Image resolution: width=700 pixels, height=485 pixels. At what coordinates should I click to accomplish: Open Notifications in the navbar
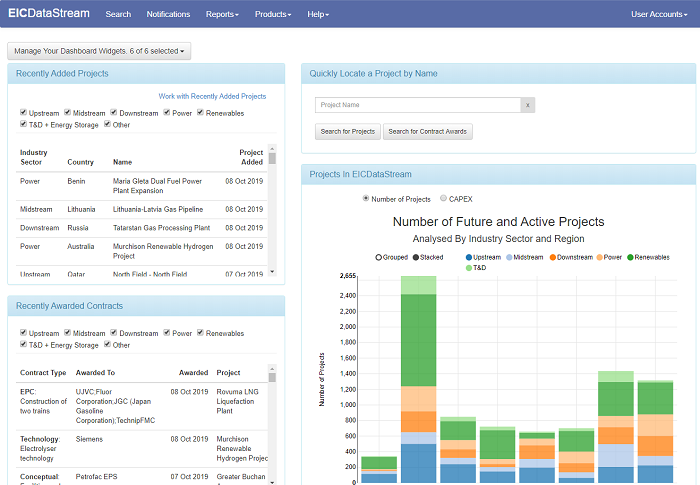[168, 14]
